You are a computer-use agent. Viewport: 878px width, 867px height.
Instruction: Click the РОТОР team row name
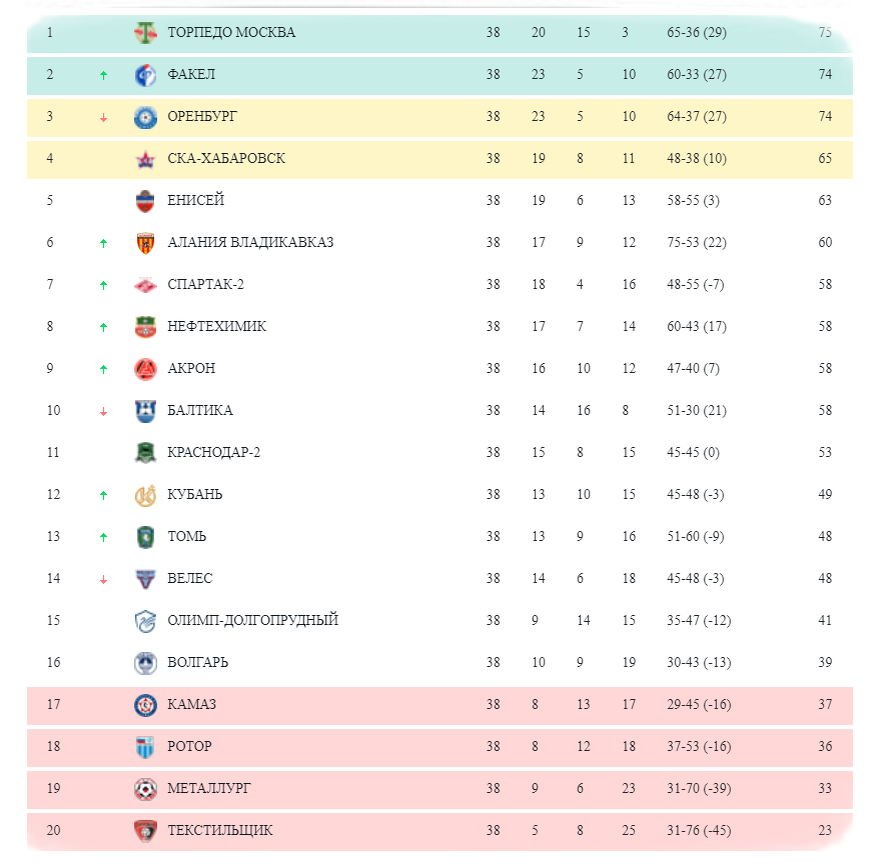[x=190, y=747]
